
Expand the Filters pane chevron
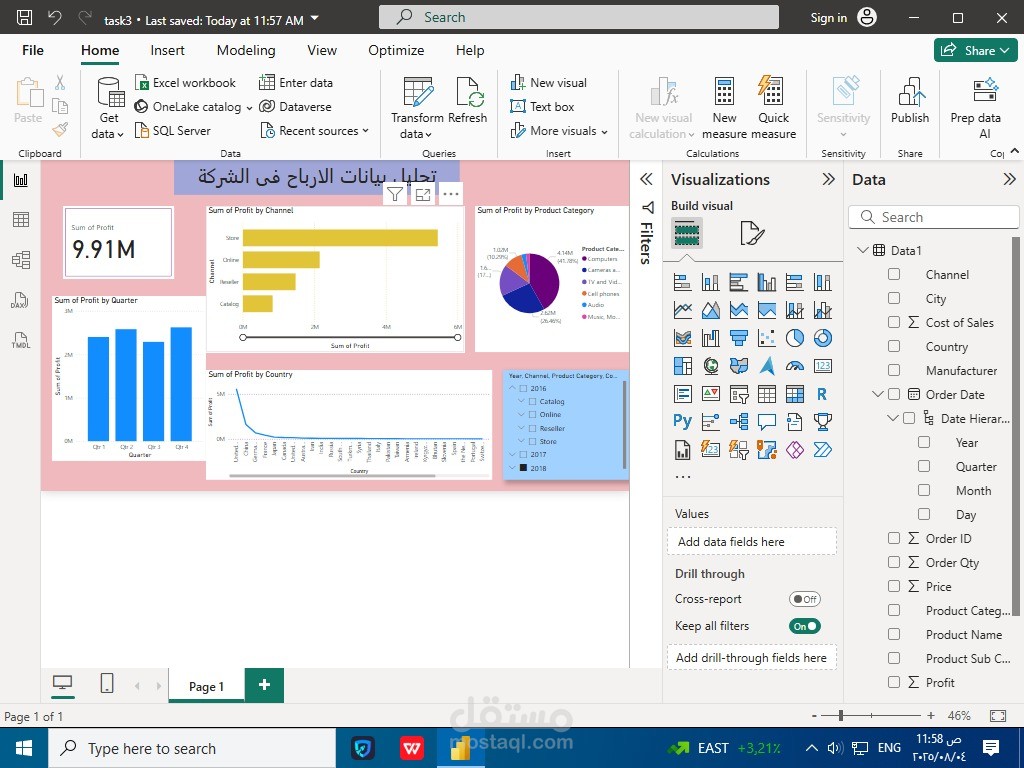646,179
